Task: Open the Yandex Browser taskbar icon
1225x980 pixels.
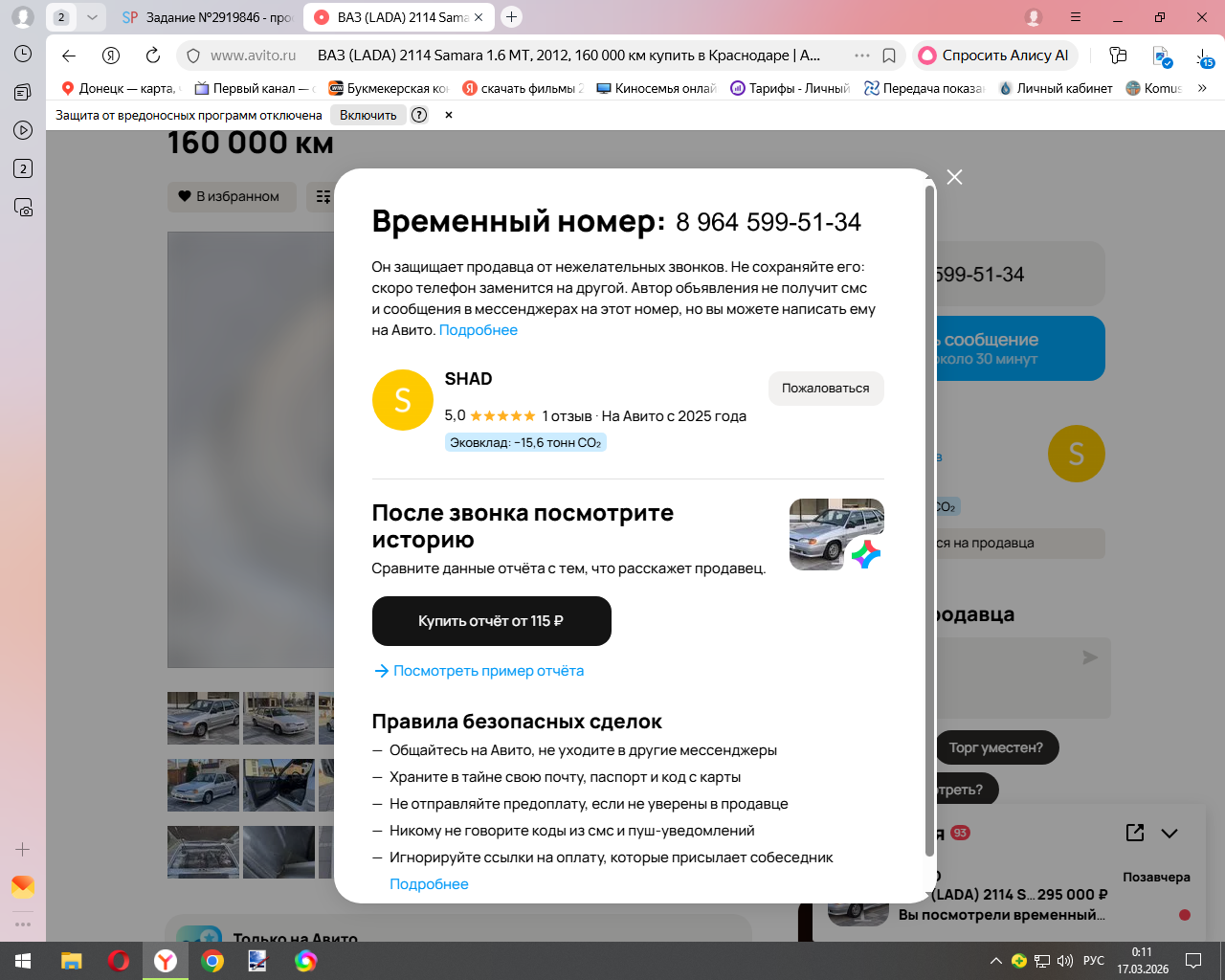Action: (x=166, y=961)
